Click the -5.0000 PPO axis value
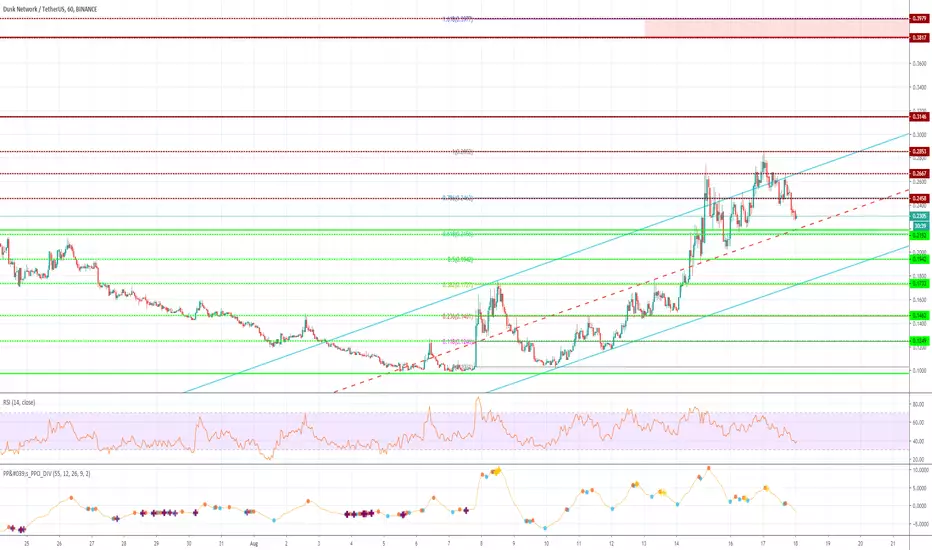The width and height of the screenshot is (932, 550). point(920,524)
